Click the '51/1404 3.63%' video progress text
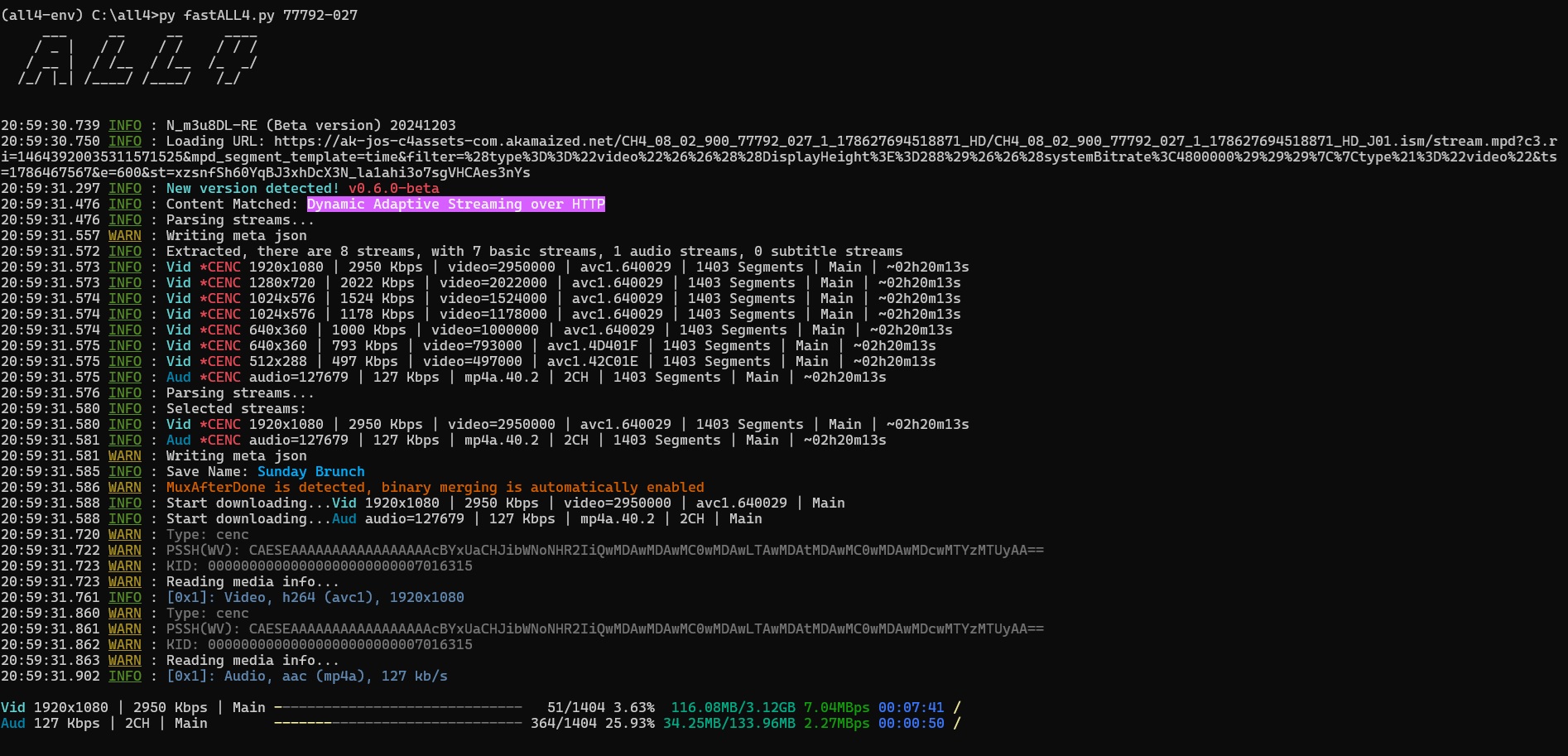The width and height of the screenshot is (1568, 756). pyautogui.click(x=601, y=708)
